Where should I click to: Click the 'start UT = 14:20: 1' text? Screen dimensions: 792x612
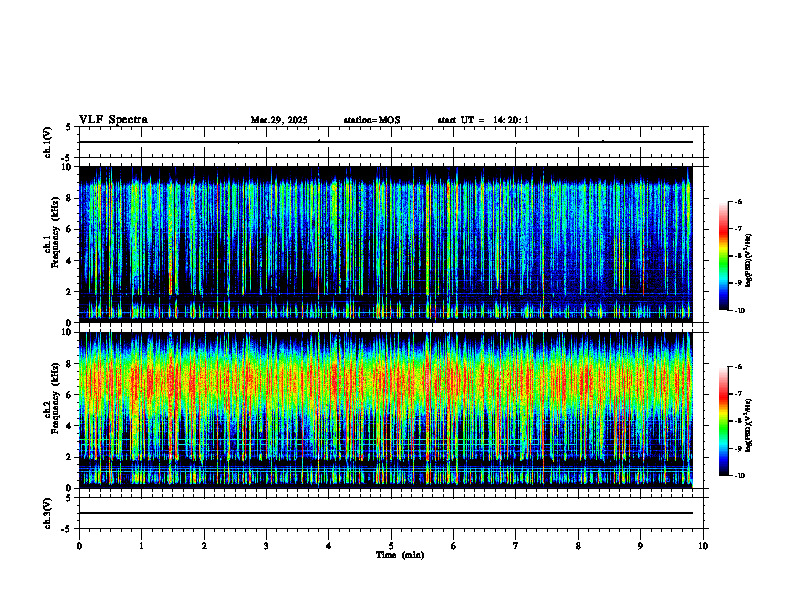483,120
